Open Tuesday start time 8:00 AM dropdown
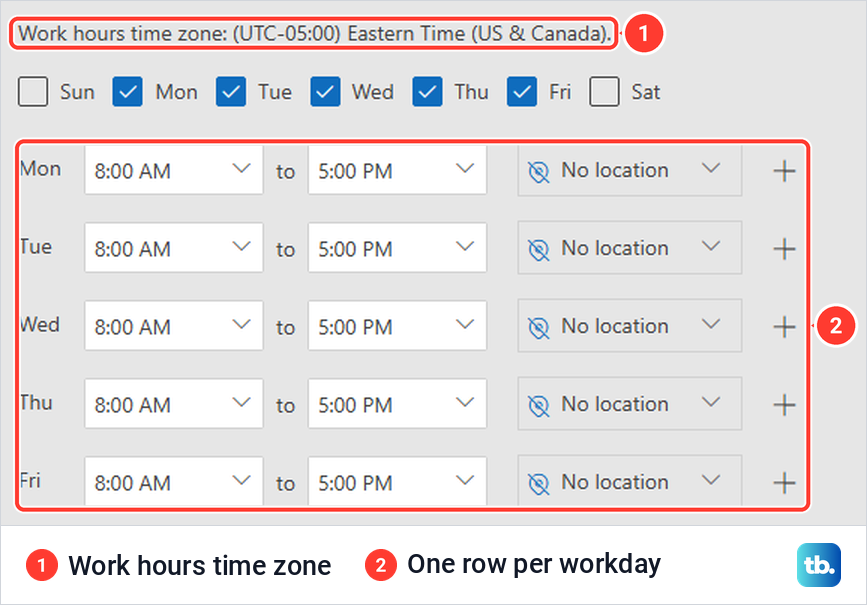The width and height of the screenshot is (867, 605). click(174, 248)
